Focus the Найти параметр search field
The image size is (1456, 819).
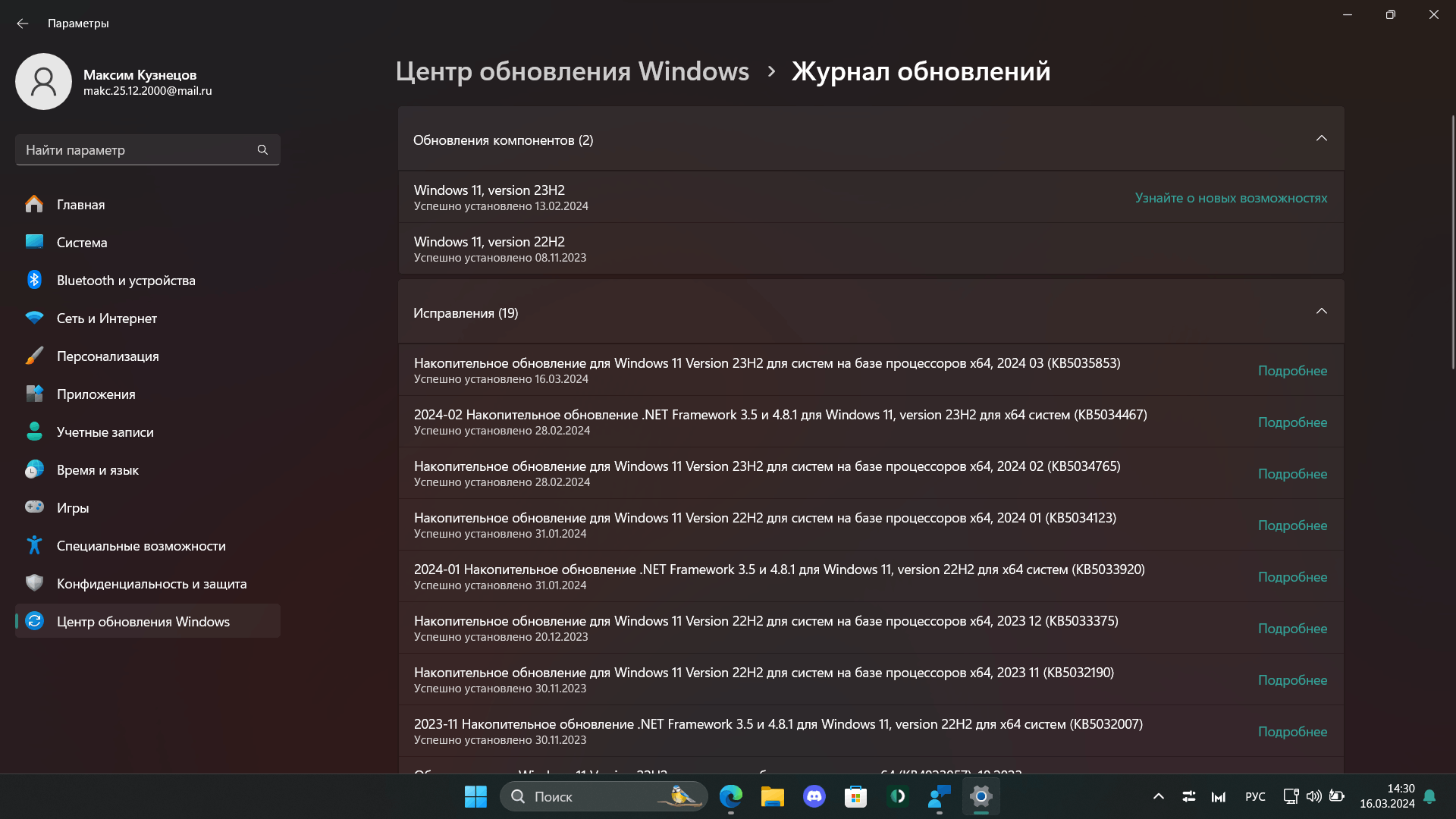(x=148, y=150)
